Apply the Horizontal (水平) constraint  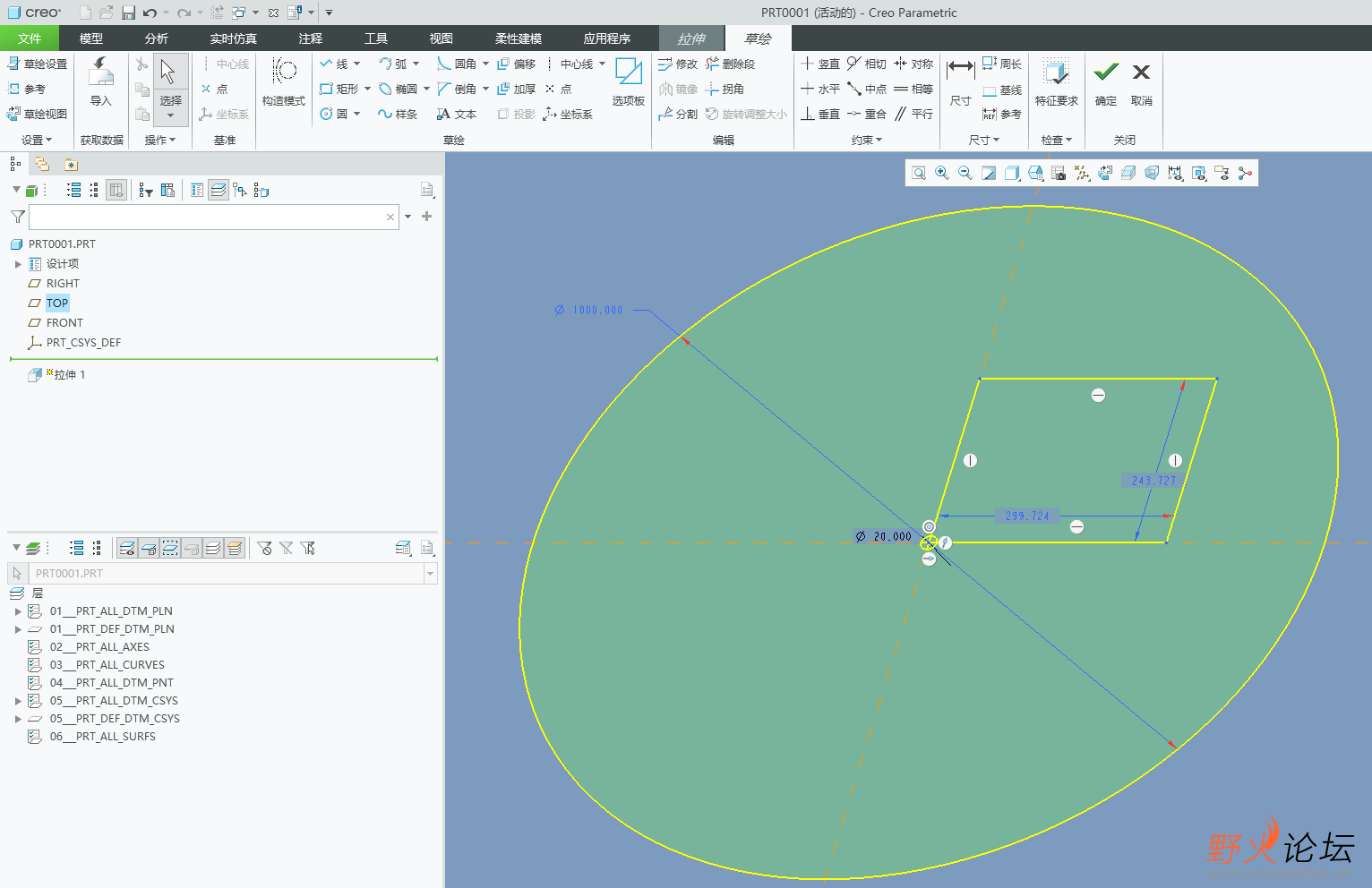[819, 89]
